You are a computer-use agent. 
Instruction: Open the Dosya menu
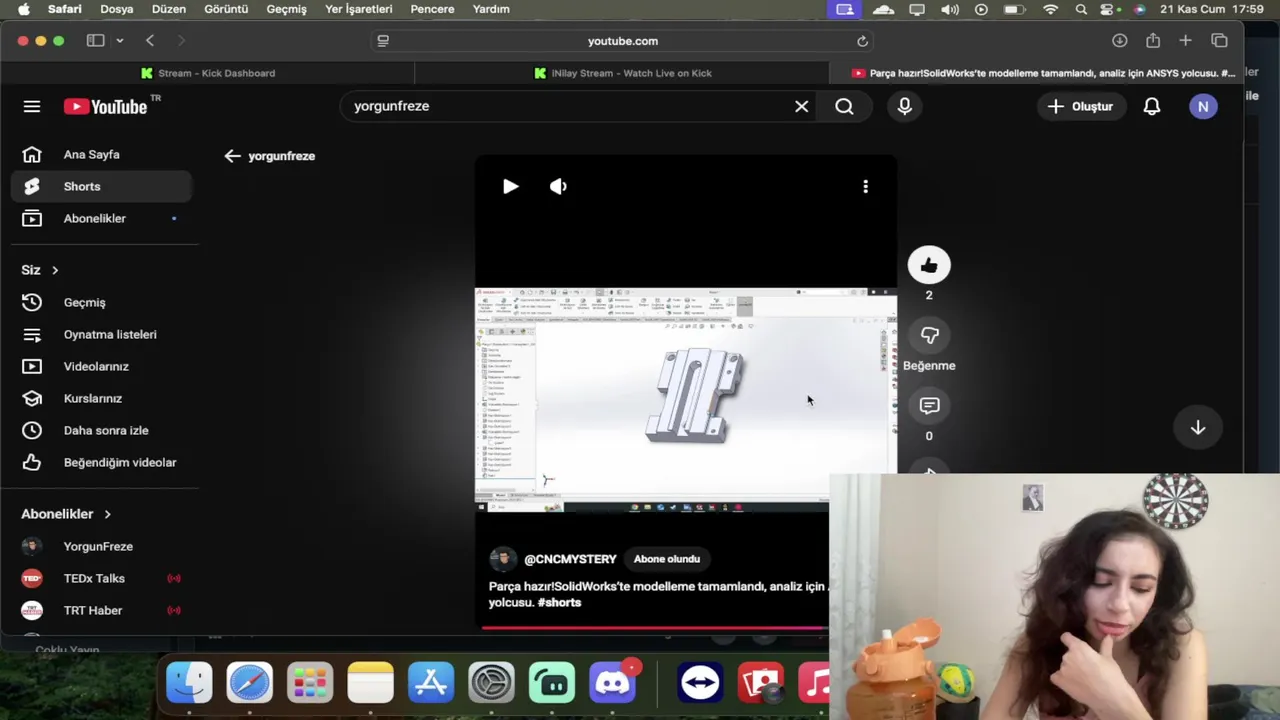(x=117, y=9)
